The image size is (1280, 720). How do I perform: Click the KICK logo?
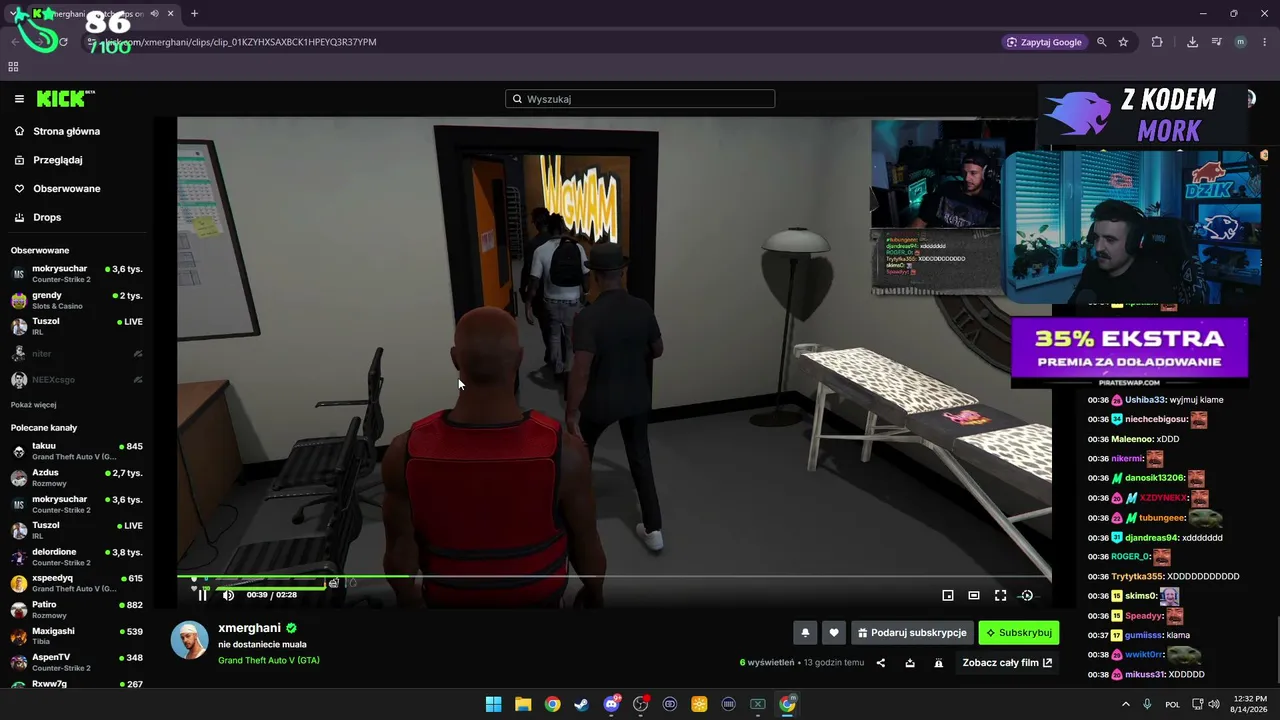click(x=65, y=99)
